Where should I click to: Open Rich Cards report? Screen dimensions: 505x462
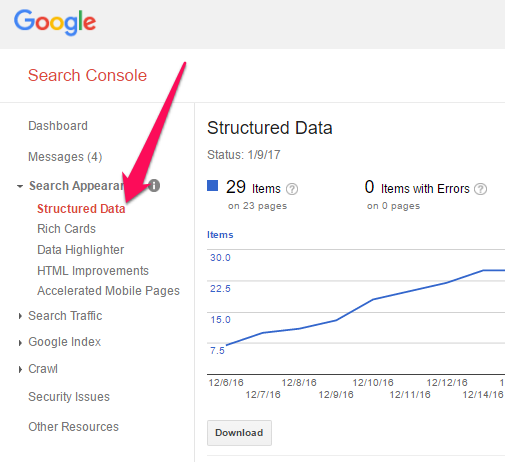tap(66, 229)
